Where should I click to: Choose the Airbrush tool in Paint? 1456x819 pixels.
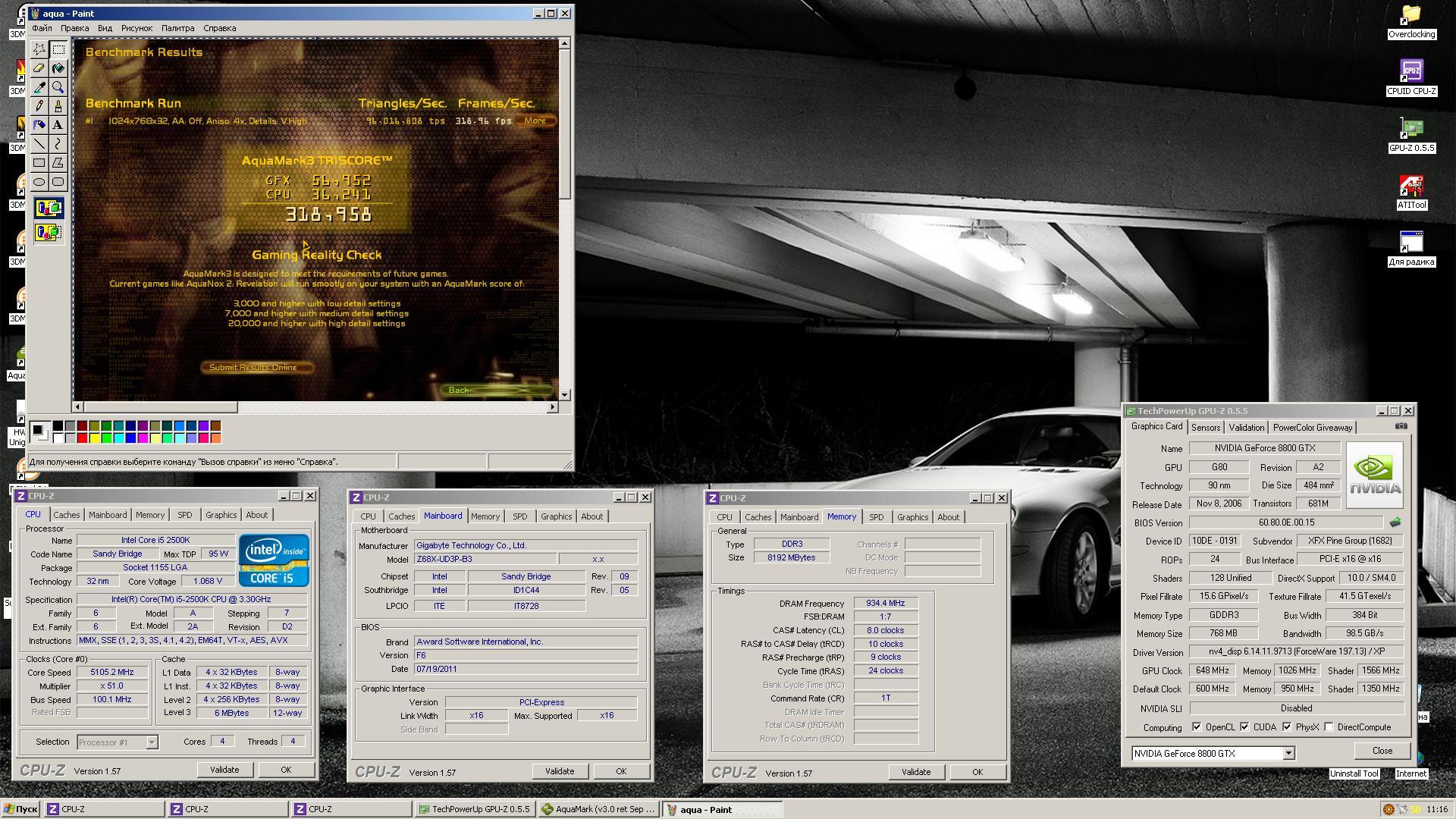(39, 125)
